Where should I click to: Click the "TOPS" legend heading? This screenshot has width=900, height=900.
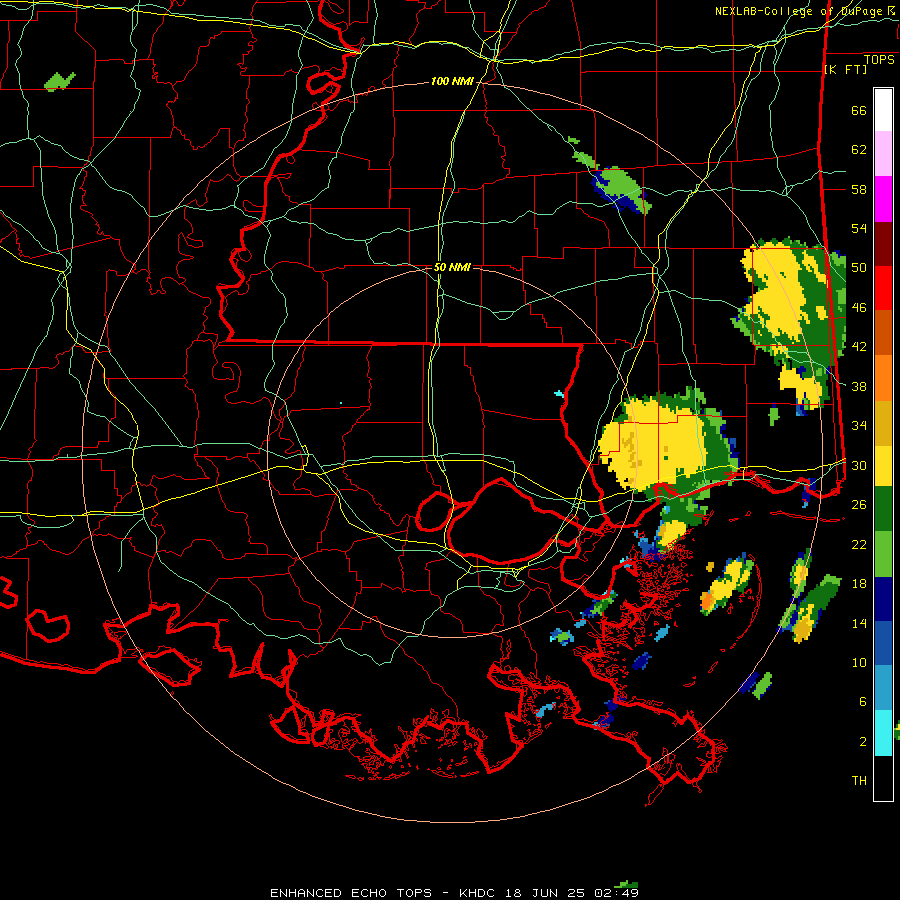(x=879, y=60)
